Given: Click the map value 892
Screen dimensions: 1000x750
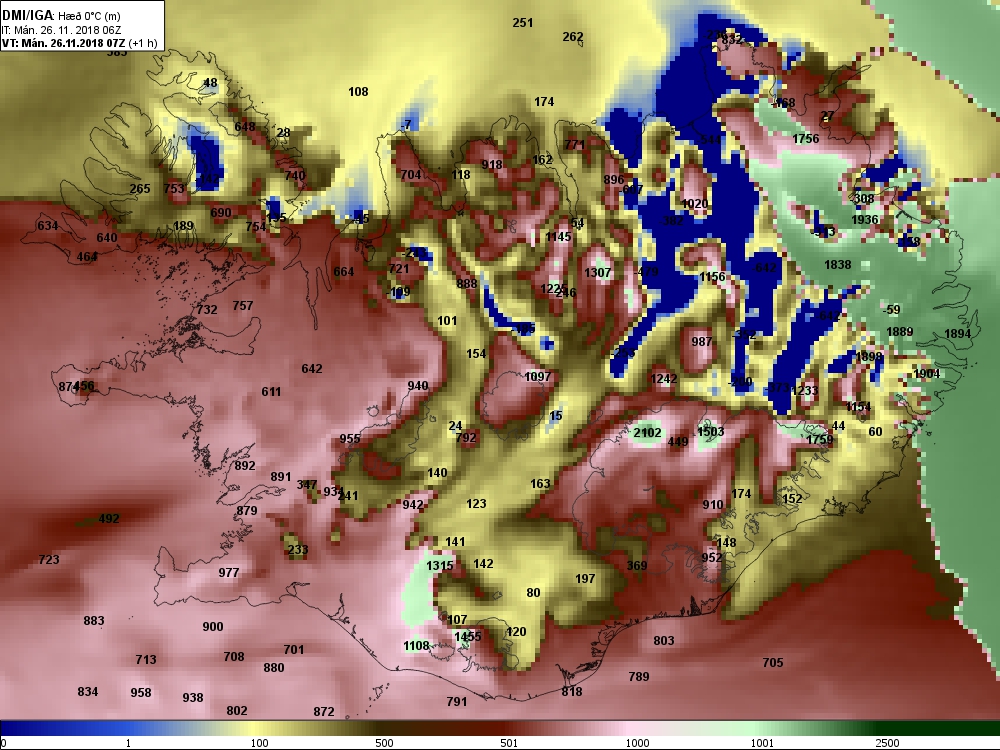Looking at the screenshot, I should pos(245,466).
